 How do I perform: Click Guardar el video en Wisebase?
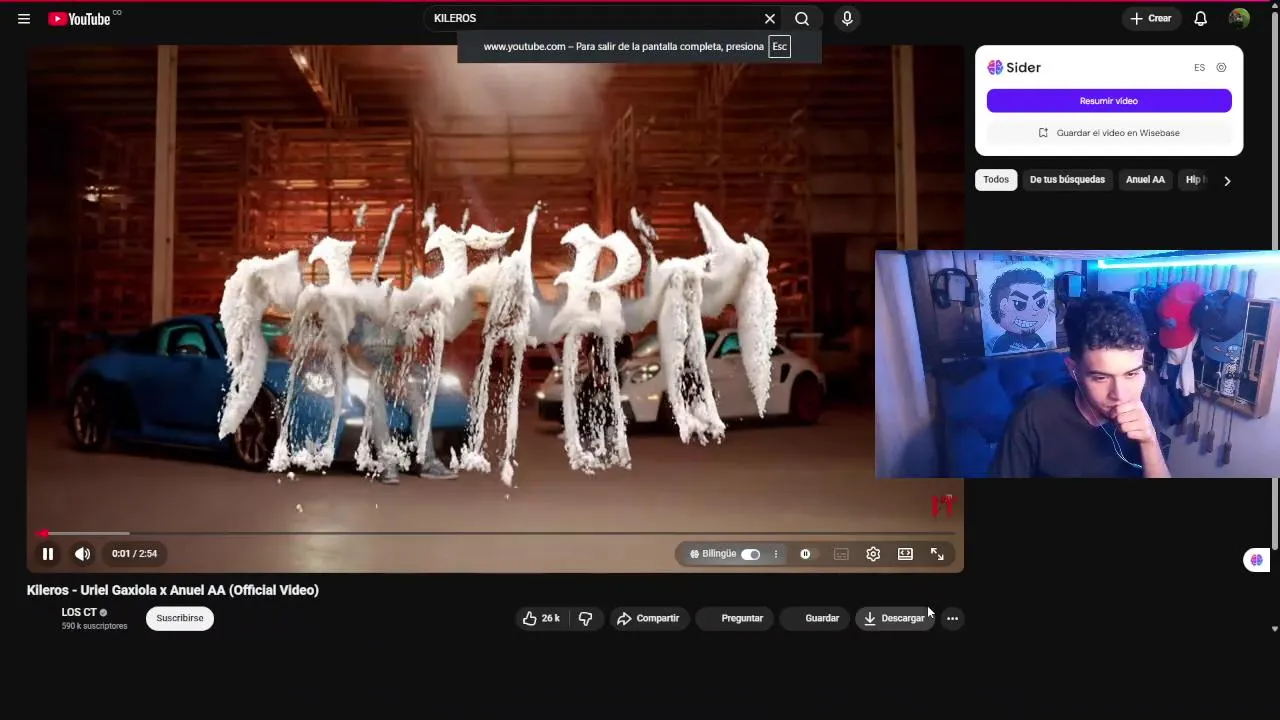[x=1109, y=133]
